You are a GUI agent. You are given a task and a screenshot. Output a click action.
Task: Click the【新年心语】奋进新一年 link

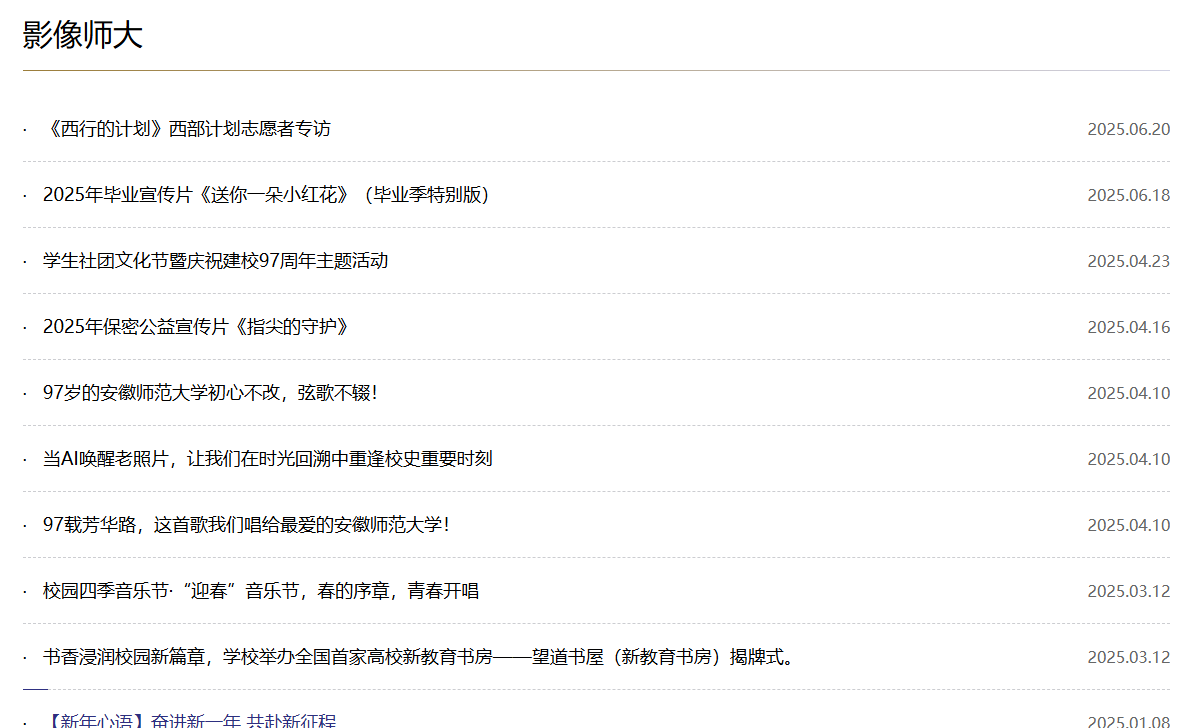[x=190, y=721]
